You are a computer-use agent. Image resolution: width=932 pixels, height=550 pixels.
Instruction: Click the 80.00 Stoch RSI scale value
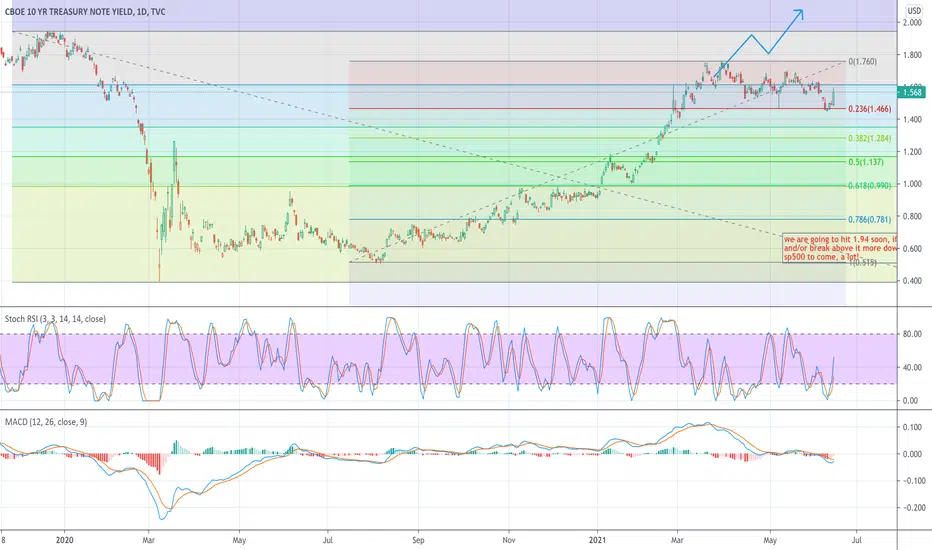coord(912,334)
